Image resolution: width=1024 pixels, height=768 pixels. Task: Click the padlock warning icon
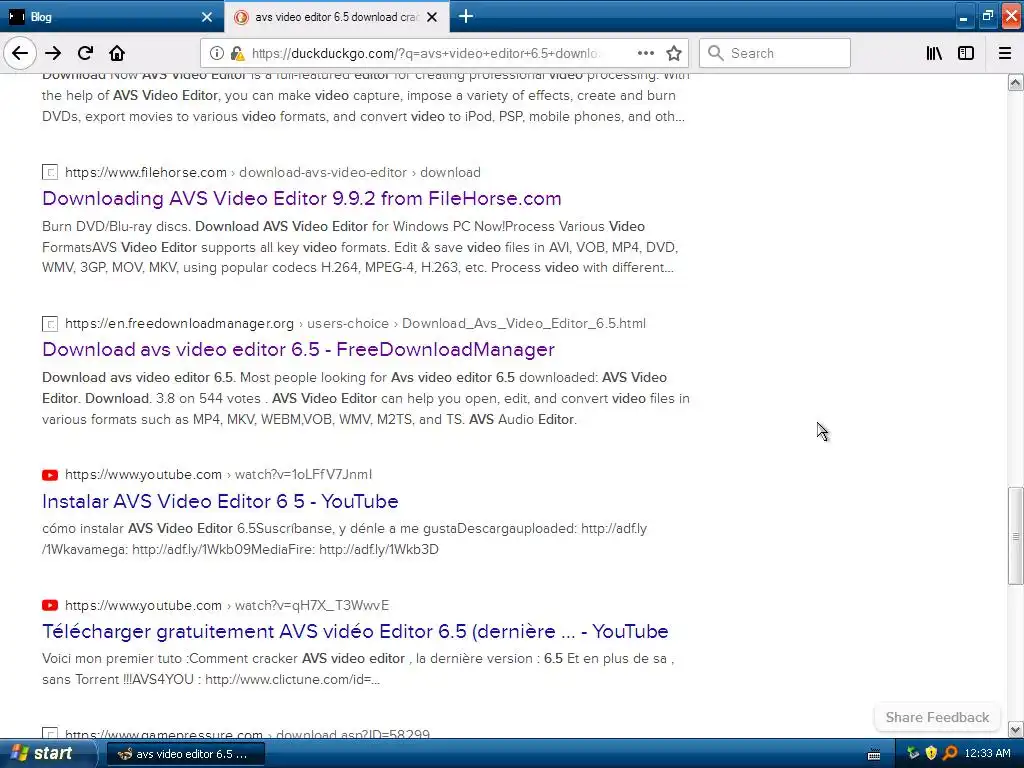[x=238, y=53]
